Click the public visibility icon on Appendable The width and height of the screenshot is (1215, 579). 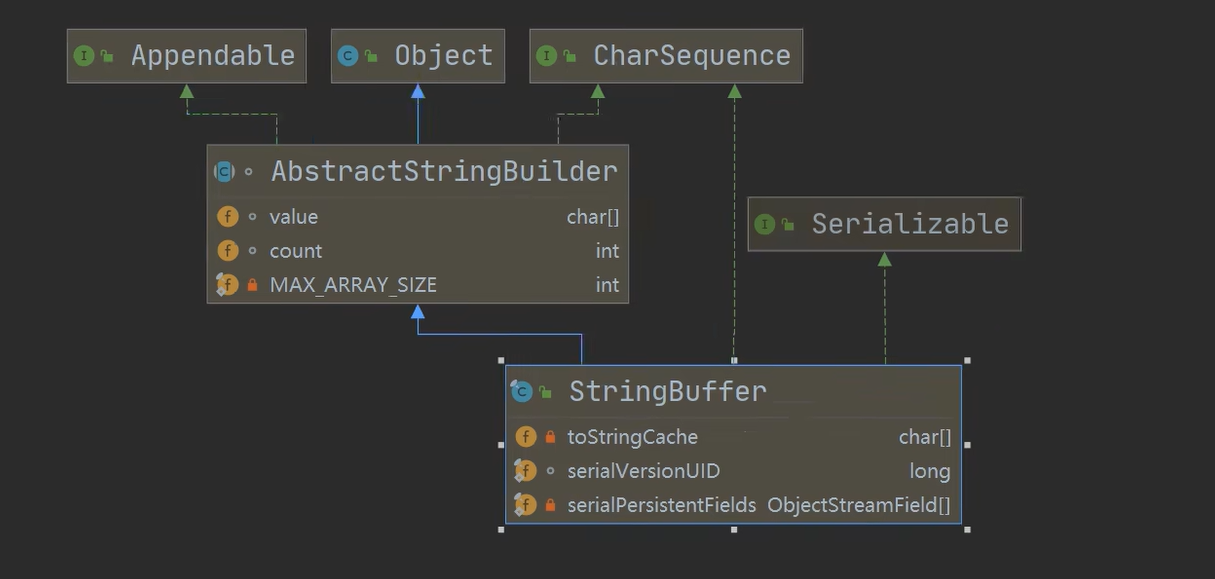pyautogui.click(x=107, y=57)
